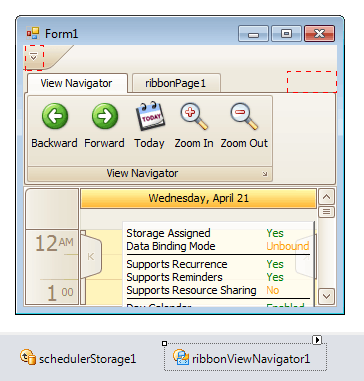Screen dimensions: 364x381
Task: Click the scrollbar thumb with lines
Action: [326, 212]
